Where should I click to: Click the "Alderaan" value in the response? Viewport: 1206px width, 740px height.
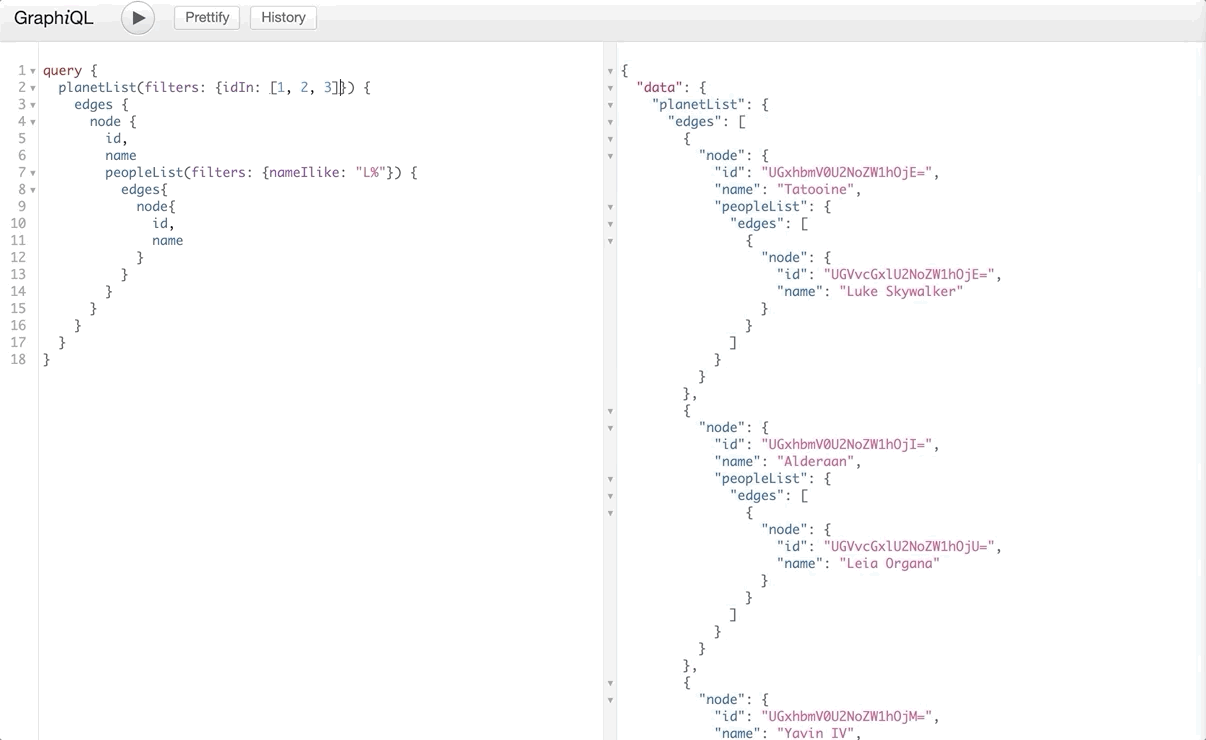(x=818, y=462)
